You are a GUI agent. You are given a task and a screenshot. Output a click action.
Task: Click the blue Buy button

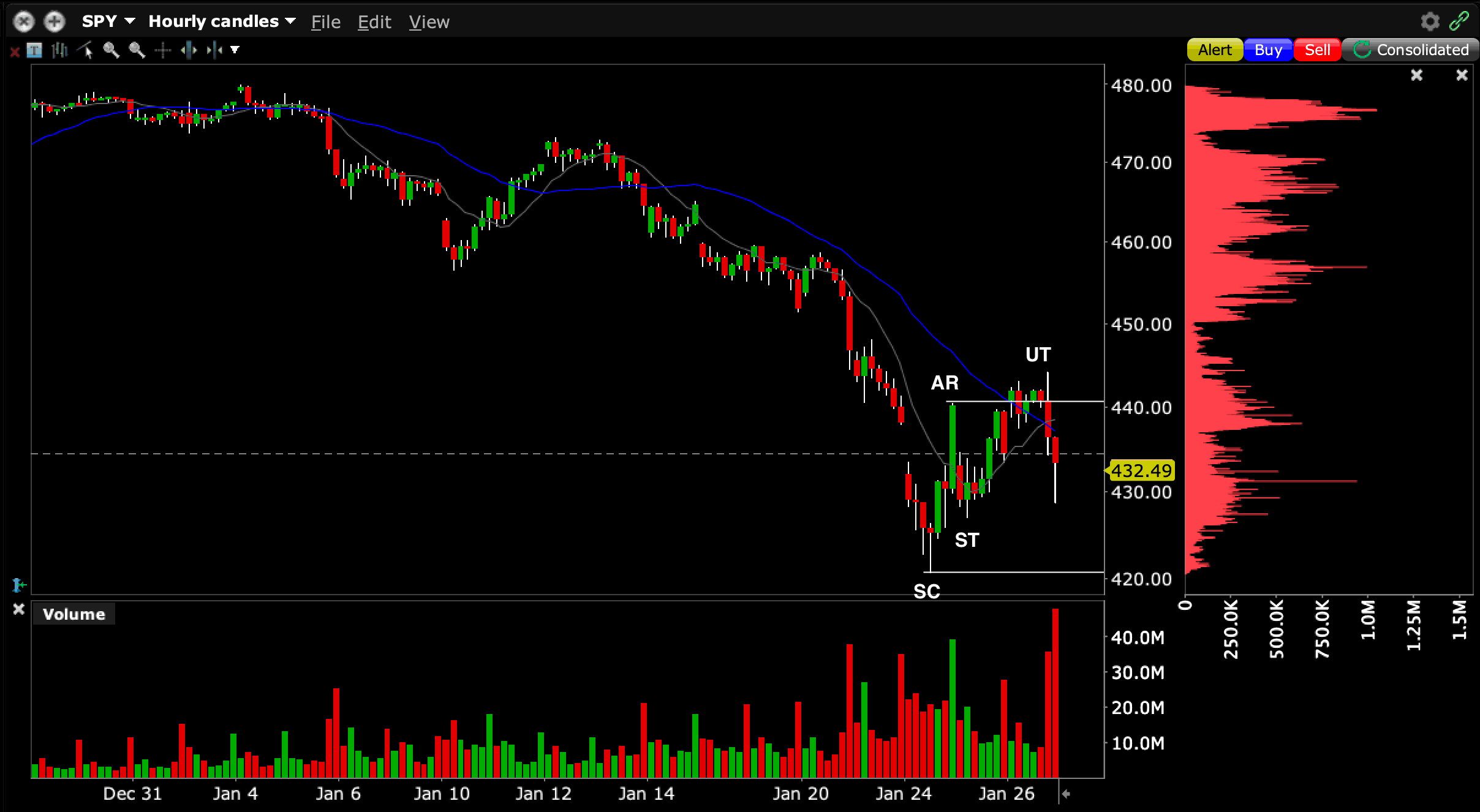pos(1268,50)
